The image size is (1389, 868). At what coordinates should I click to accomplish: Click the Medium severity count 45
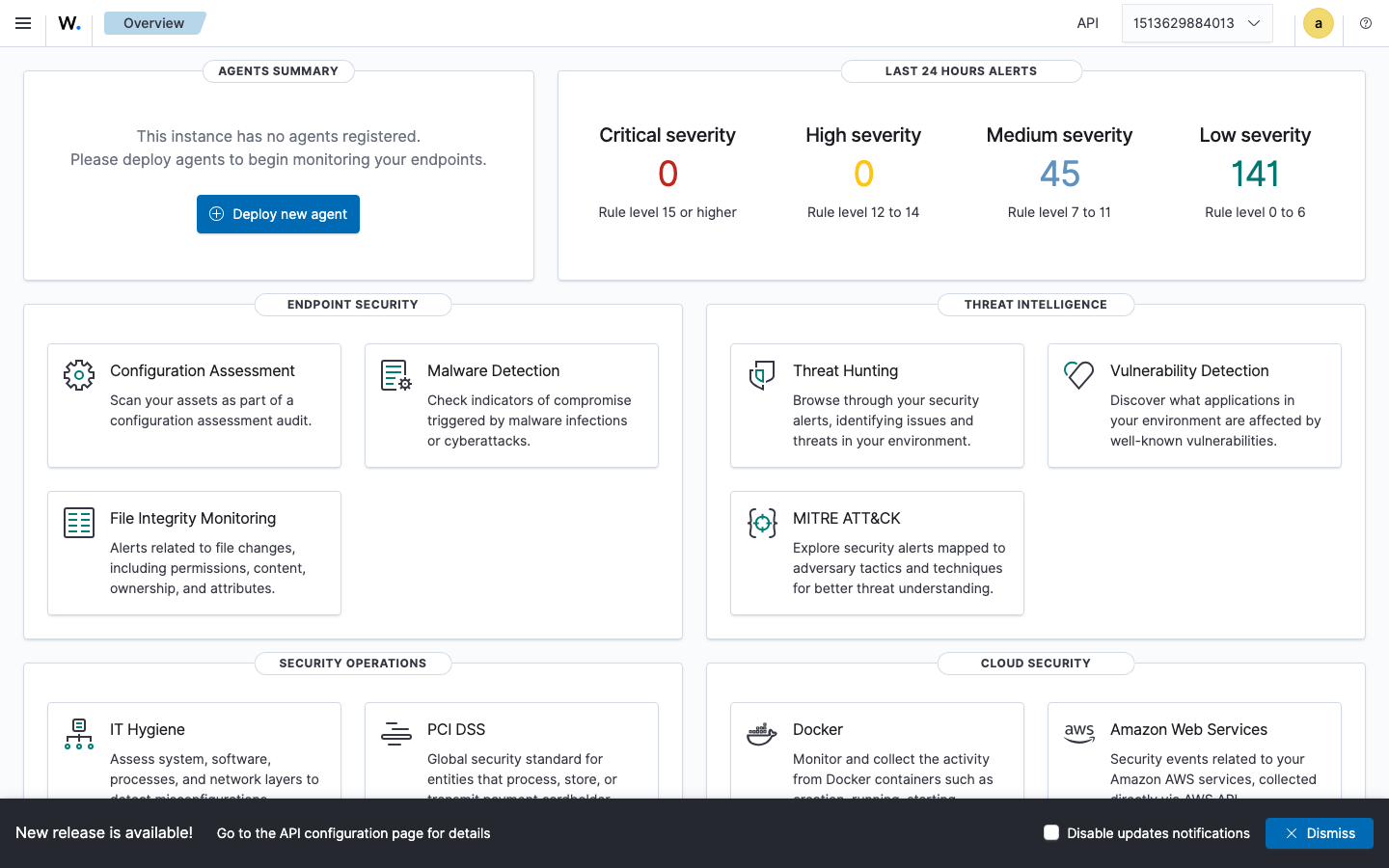pos(1059,174)
